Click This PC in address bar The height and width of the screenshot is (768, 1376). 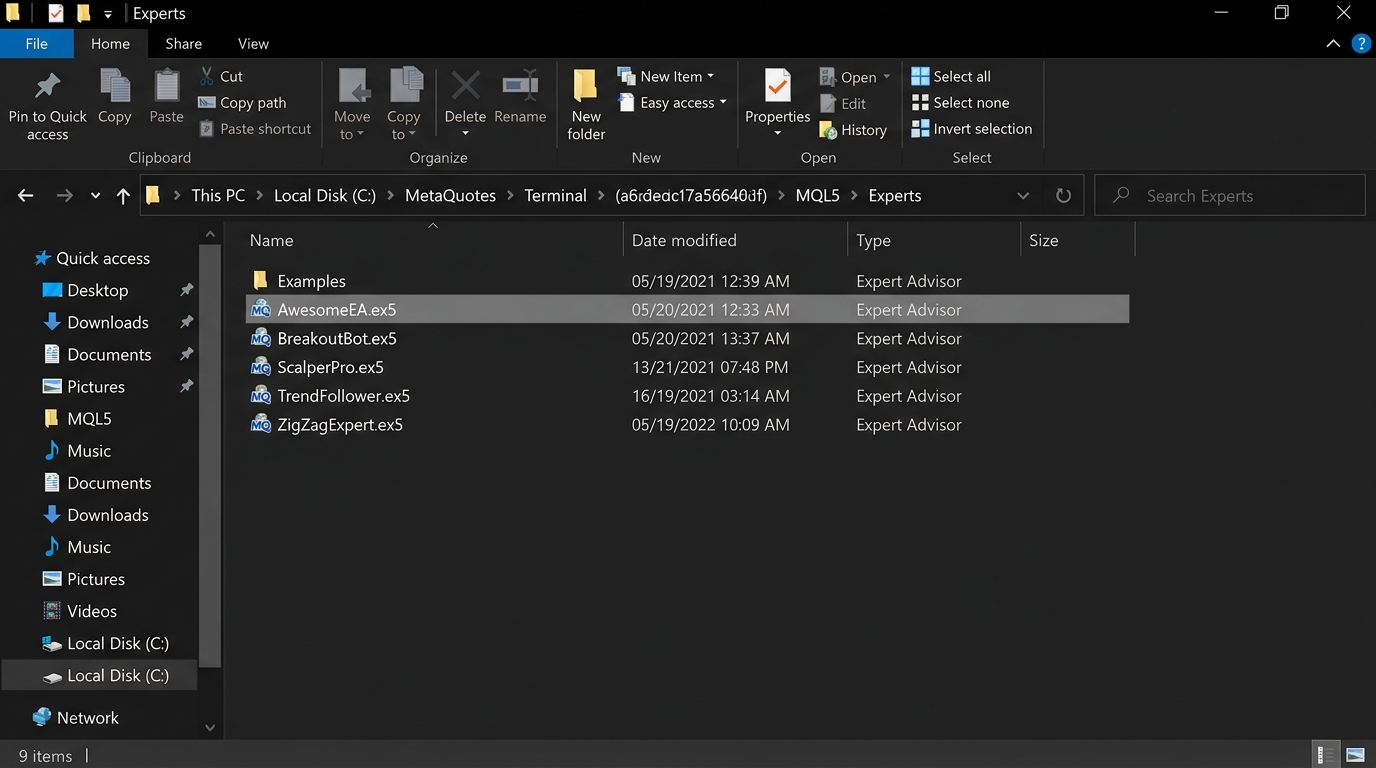coord(218,195)
